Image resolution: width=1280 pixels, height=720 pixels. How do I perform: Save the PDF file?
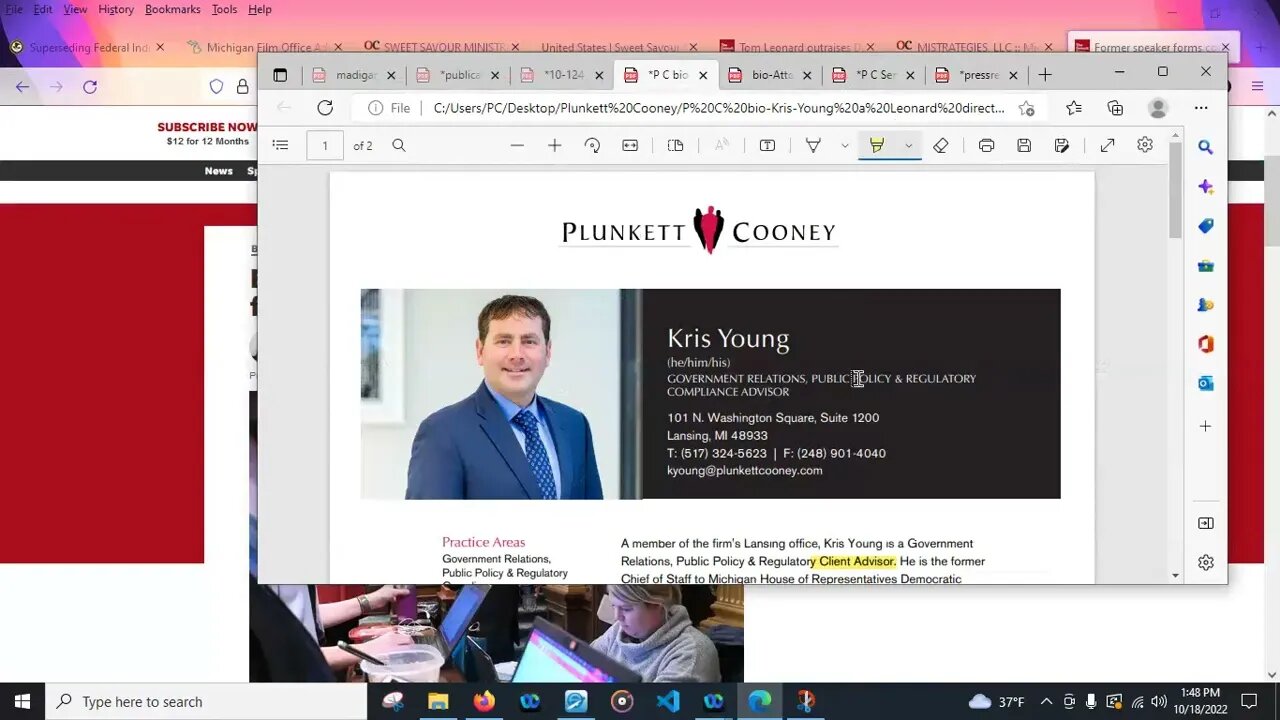[1024, 145]
